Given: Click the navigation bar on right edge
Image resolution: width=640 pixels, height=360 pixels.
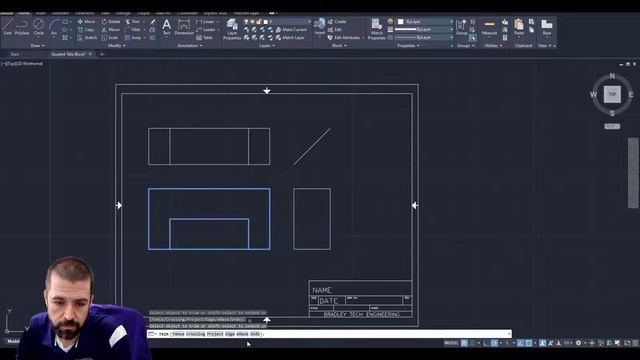Looking at the screenshot, I should click(x=633, y=173).
